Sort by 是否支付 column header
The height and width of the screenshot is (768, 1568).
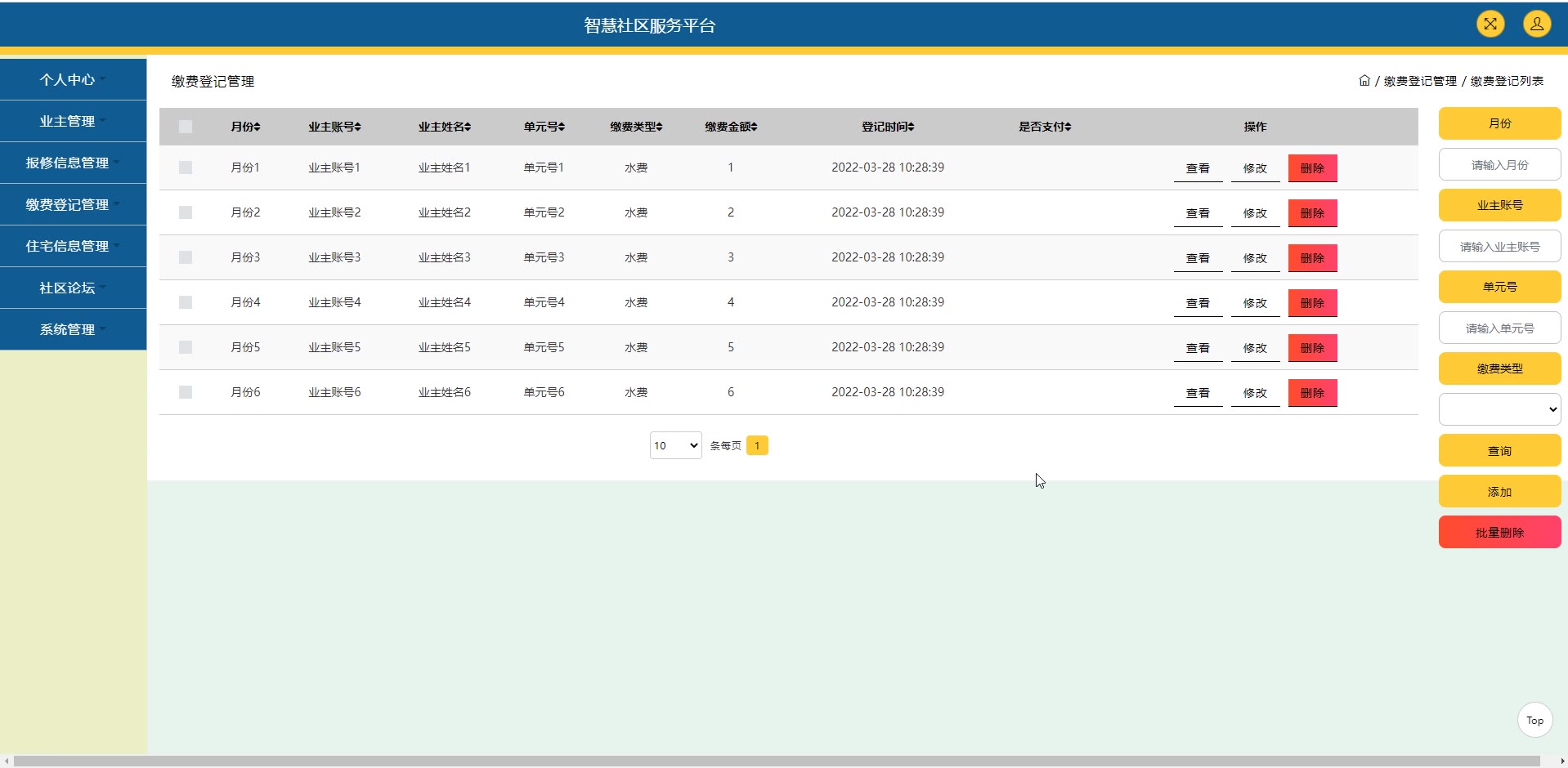(1044, 127)
